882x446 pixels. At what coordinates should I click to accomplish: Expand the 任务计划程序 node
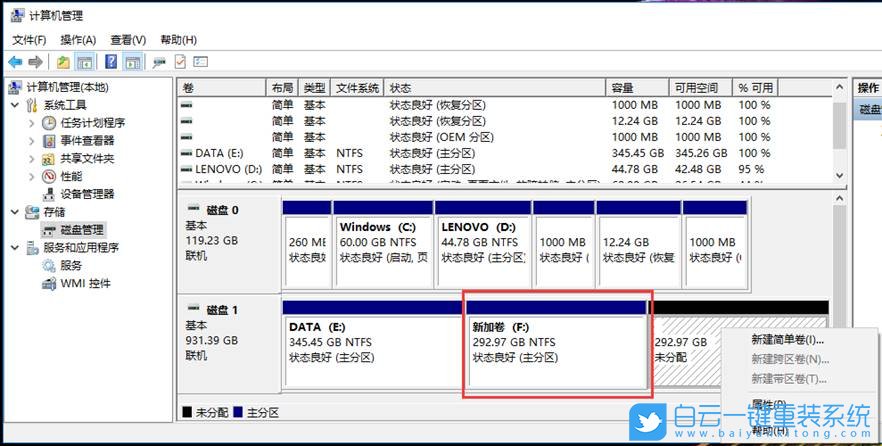pos(32,123)
